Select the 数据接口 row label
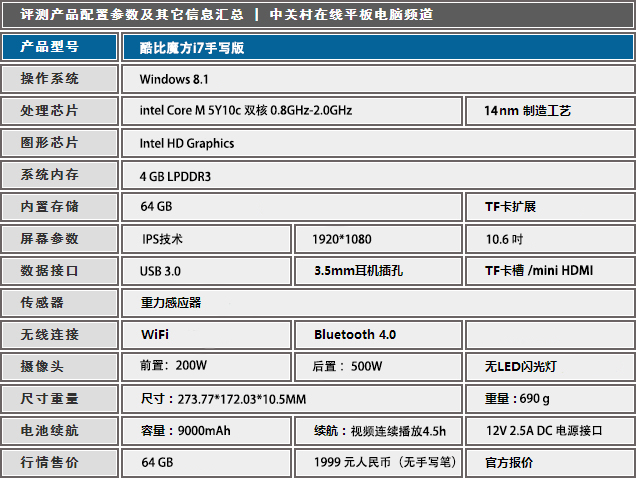 click(x=60, y=271)
